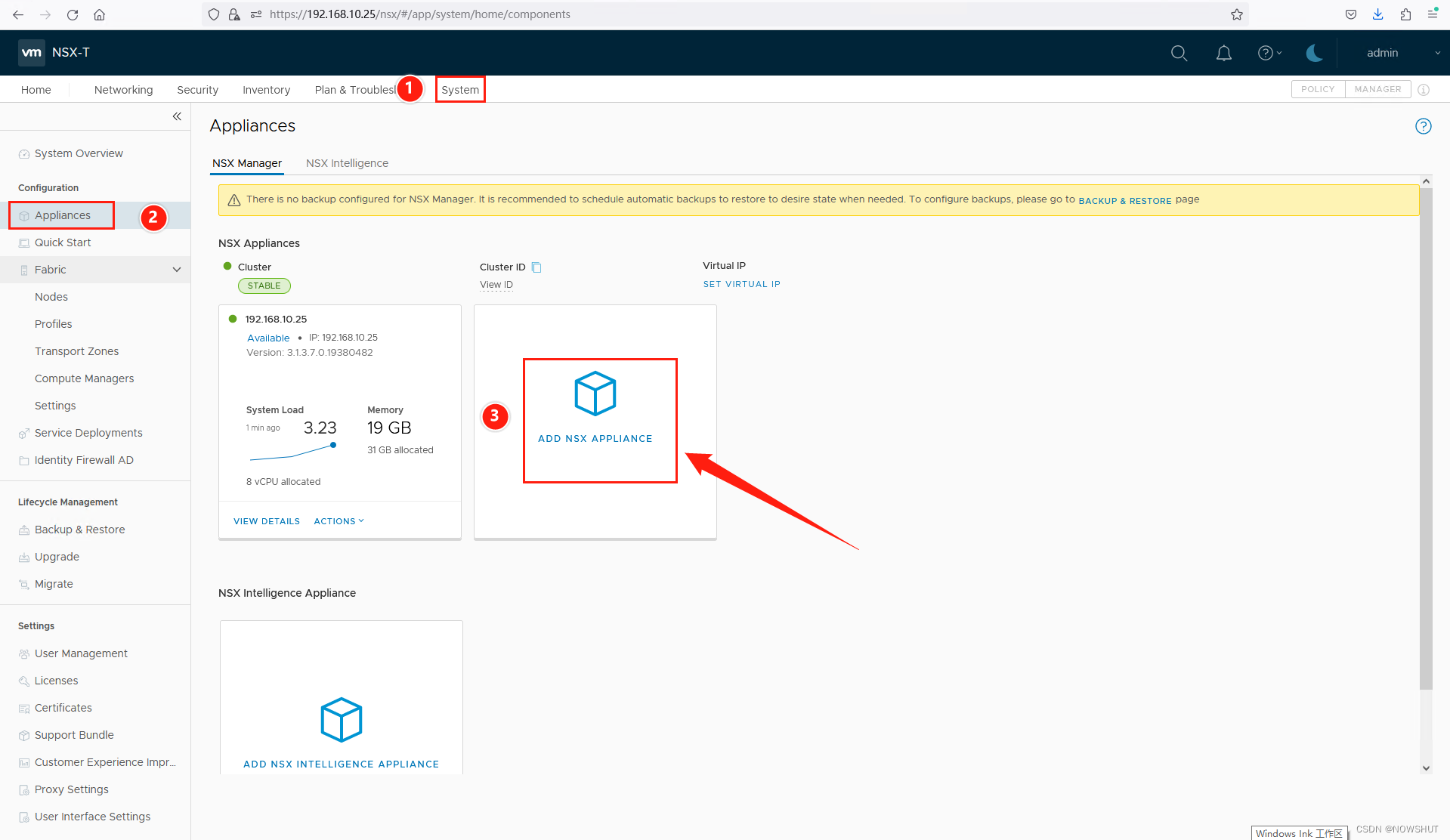The height and width of the screenshot is (840, 1450).
Task: Select Appliances in the sidebar
Action: [x=63, y=215]
